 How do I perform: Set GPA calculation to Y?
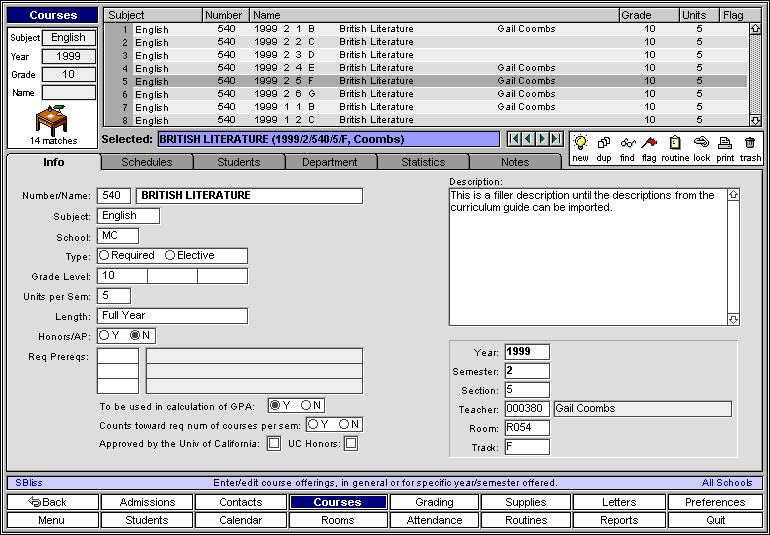(x=275, y=405)
